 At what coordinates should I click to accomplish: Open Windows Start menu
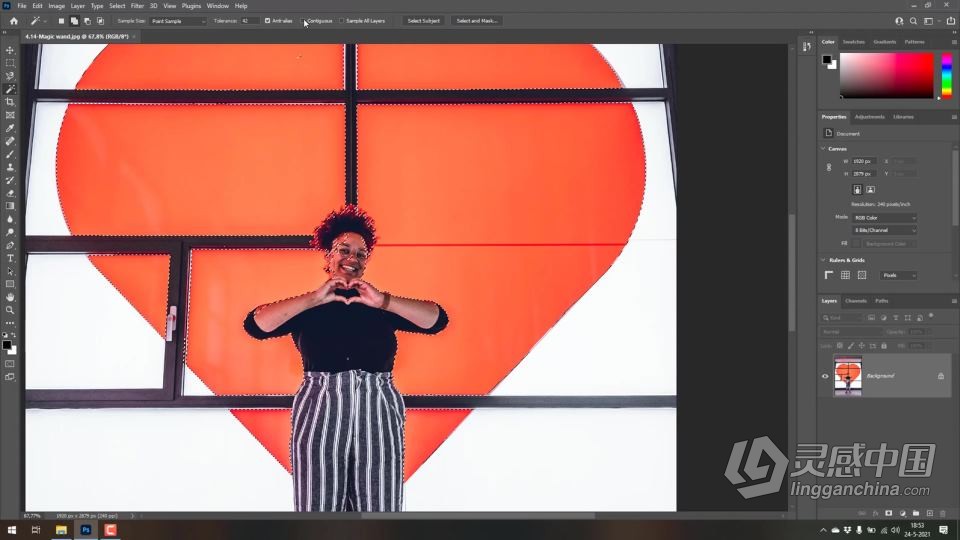pyautogui.click(x=12, y=530)
